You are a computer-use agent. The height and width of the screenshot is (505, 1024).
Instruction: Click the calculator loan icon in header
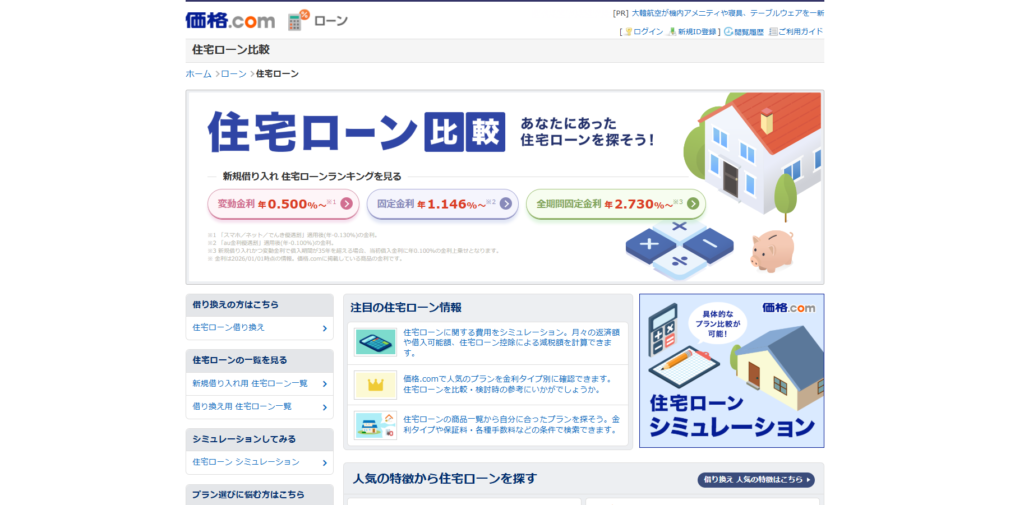[298, 20]
